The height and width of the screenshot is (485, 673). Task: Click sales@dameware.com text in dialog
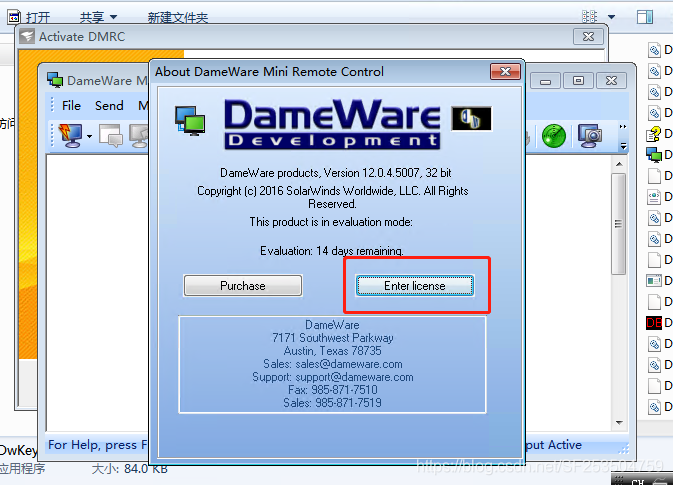click(349, 364)
